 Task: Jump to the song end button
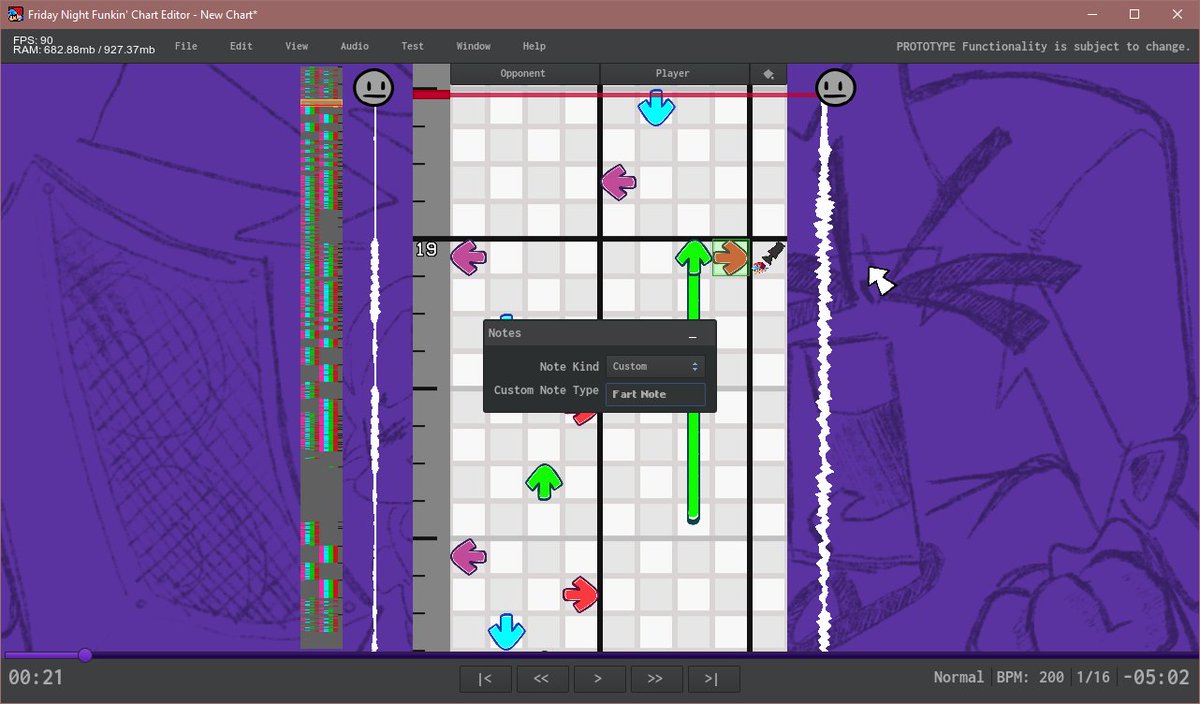coord(712,679)
